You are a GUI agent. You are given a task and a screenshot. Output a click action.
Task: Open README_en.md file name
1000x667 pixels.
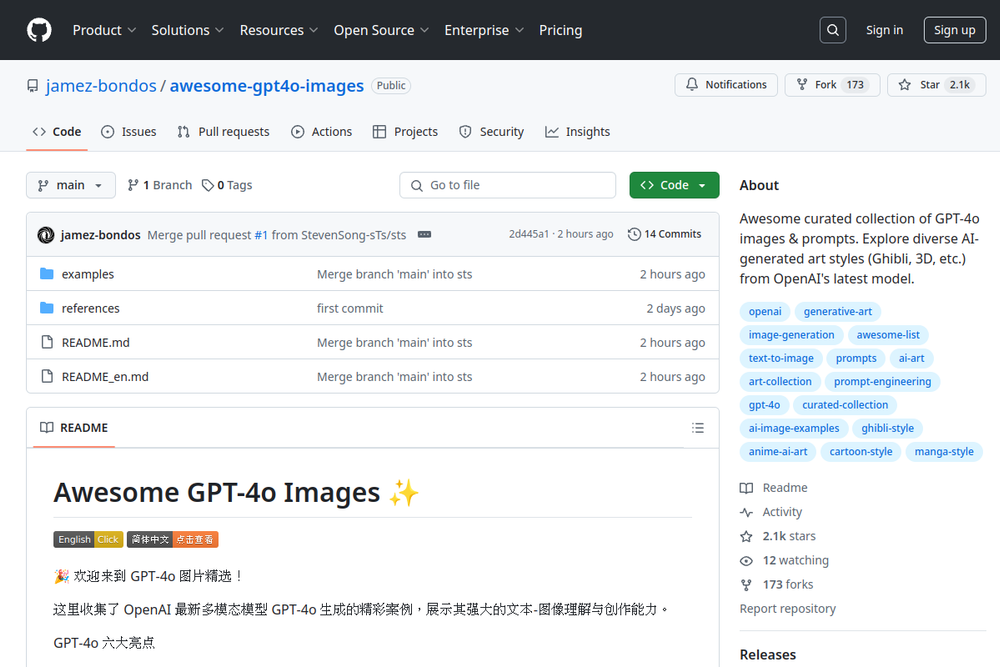[x=105, y=377]
